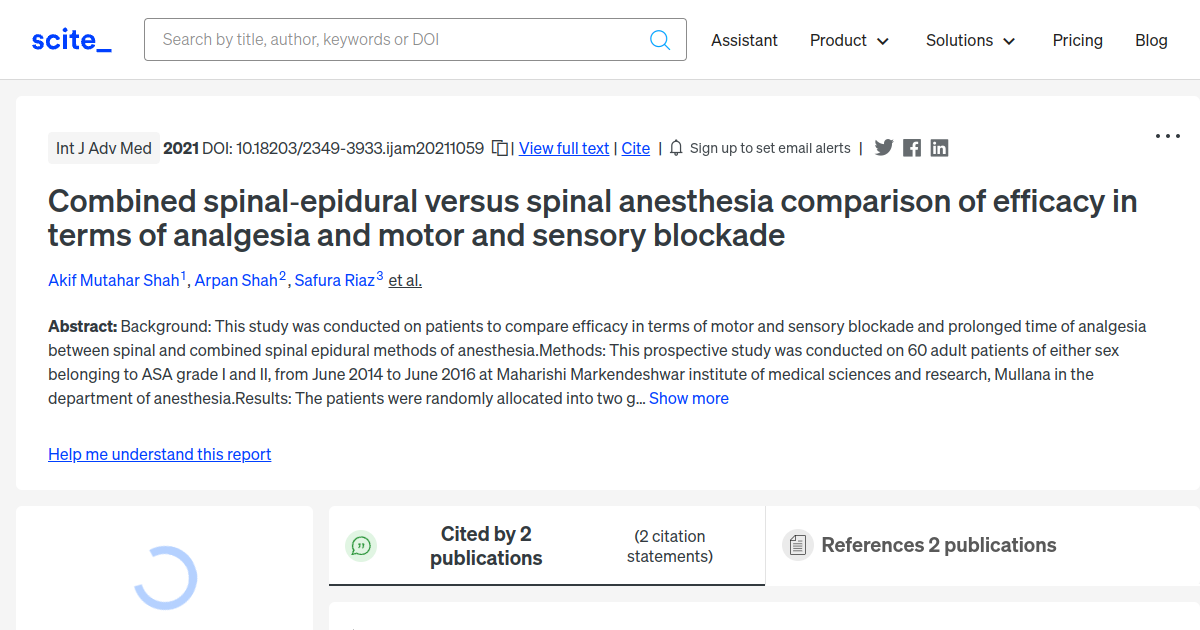Click the scite_ logo
The width and height of the screenshot is (1200, 630).
pos(70,39)
